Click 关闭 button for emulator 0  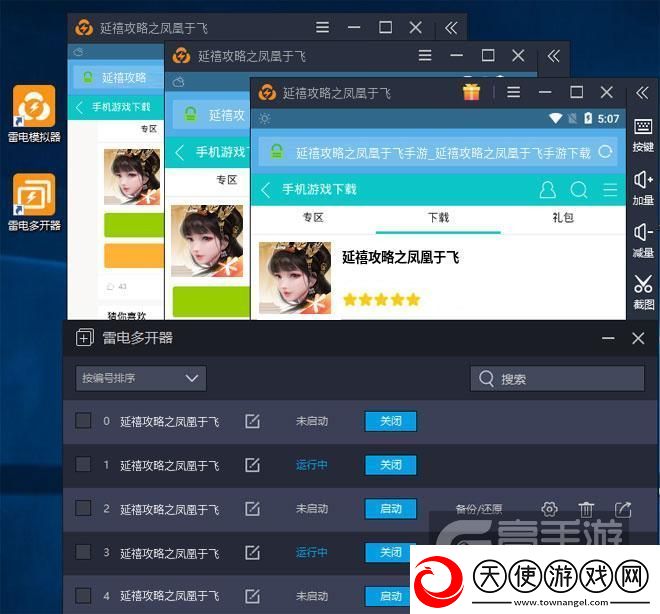pos(391,421)
